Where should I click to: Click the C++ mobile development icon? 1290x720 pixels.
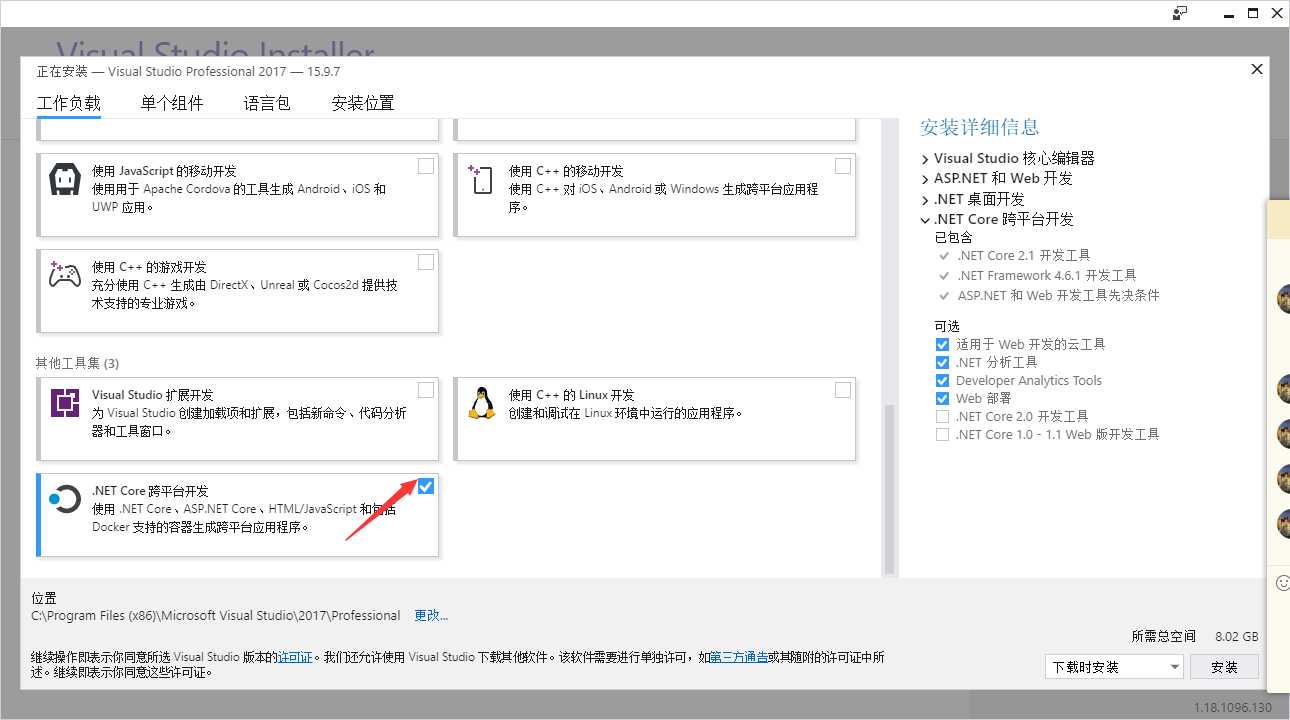(481, 180)
